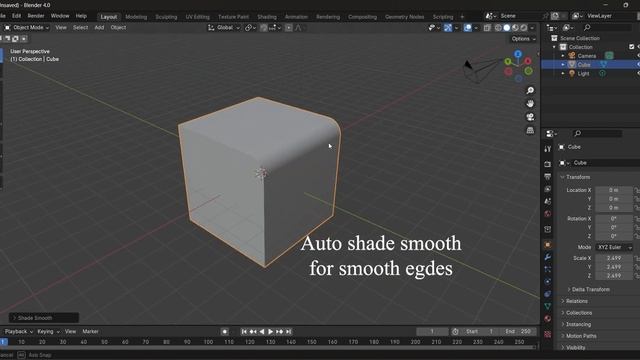
Task: Play animation forward in timeline
Action: 270,332
